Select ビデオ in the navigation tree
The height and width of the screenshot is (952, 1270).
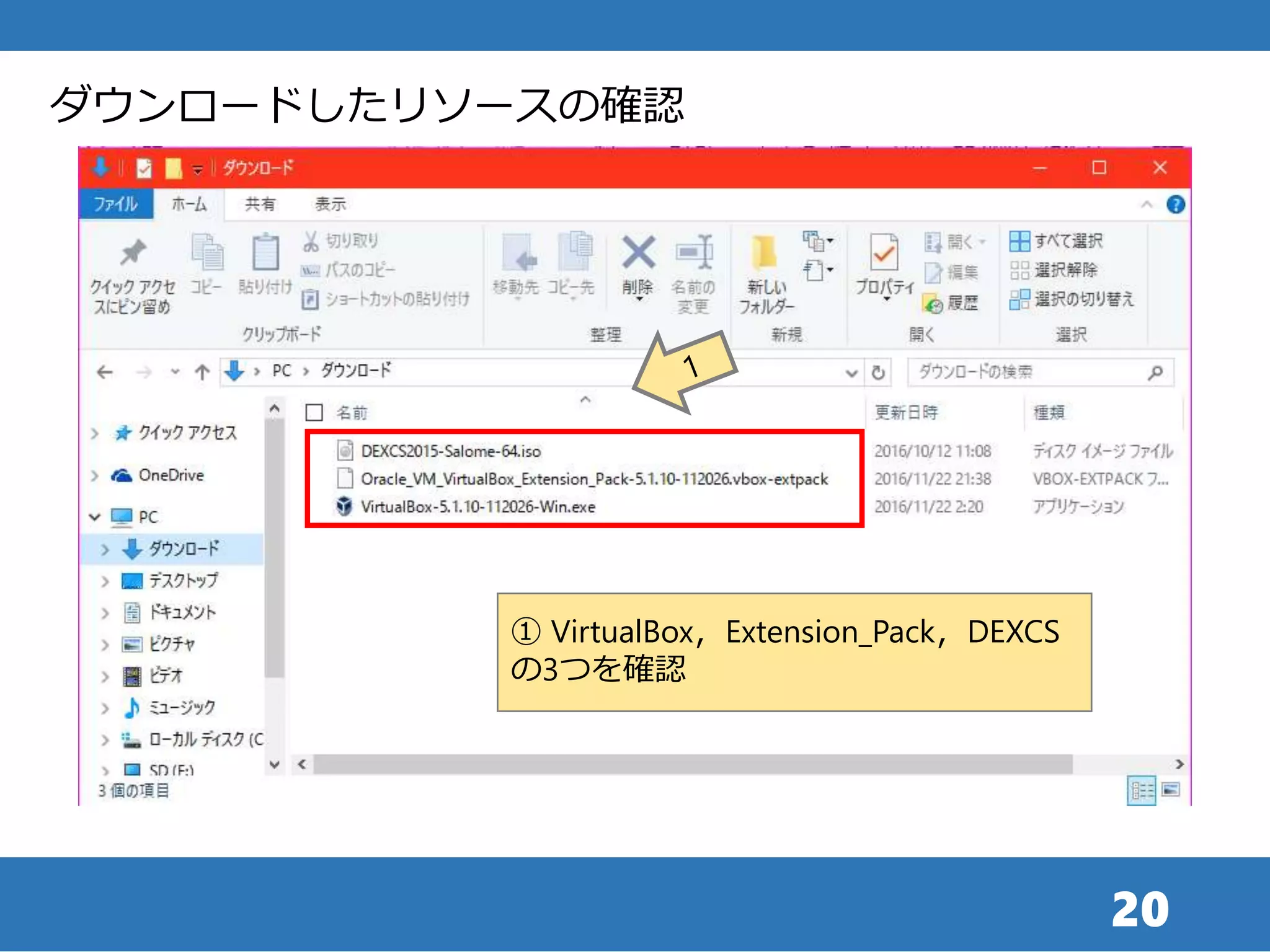166,676
